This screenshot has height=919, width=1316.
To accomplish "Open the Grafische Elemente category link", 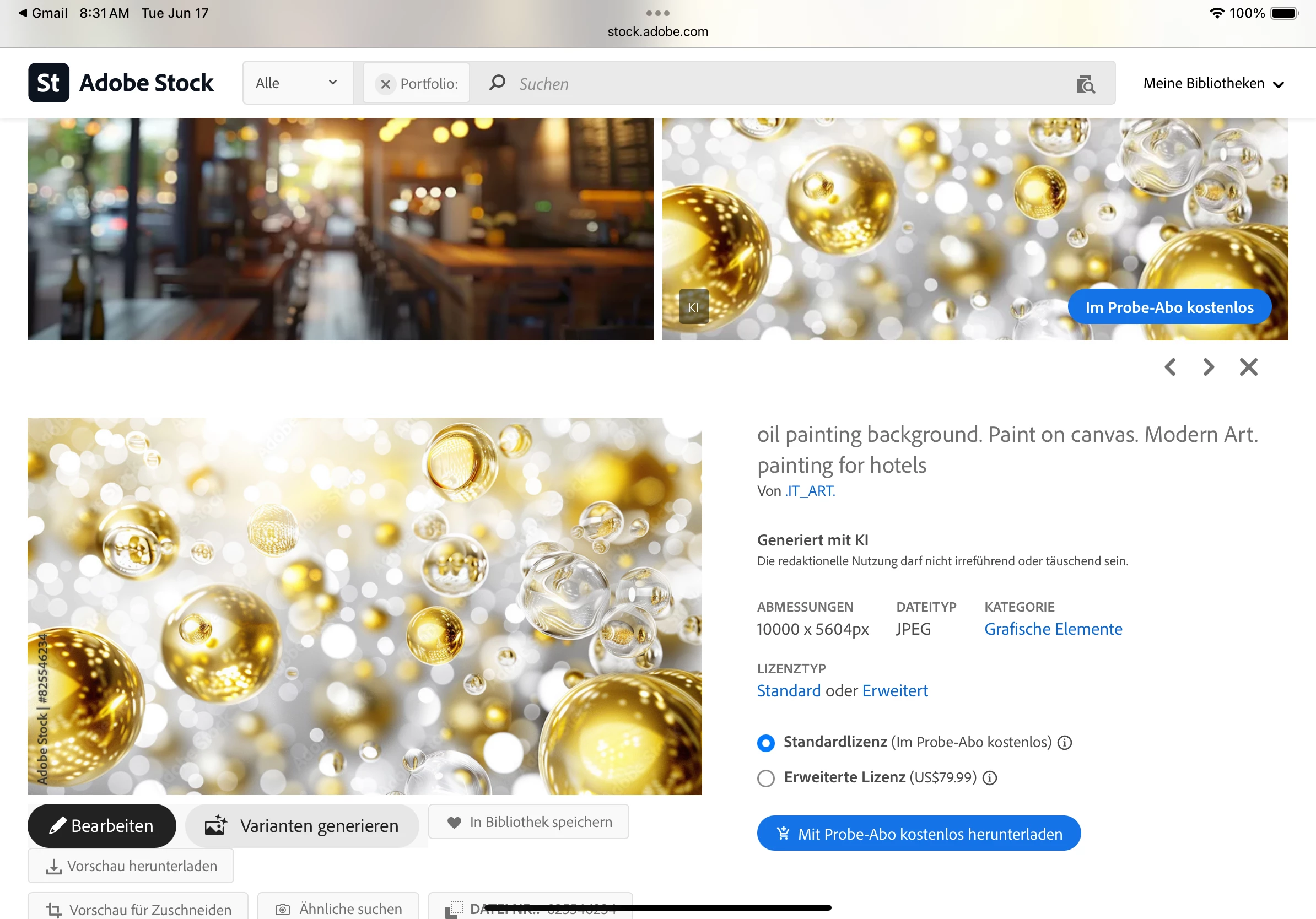I will coord(1053,629).
